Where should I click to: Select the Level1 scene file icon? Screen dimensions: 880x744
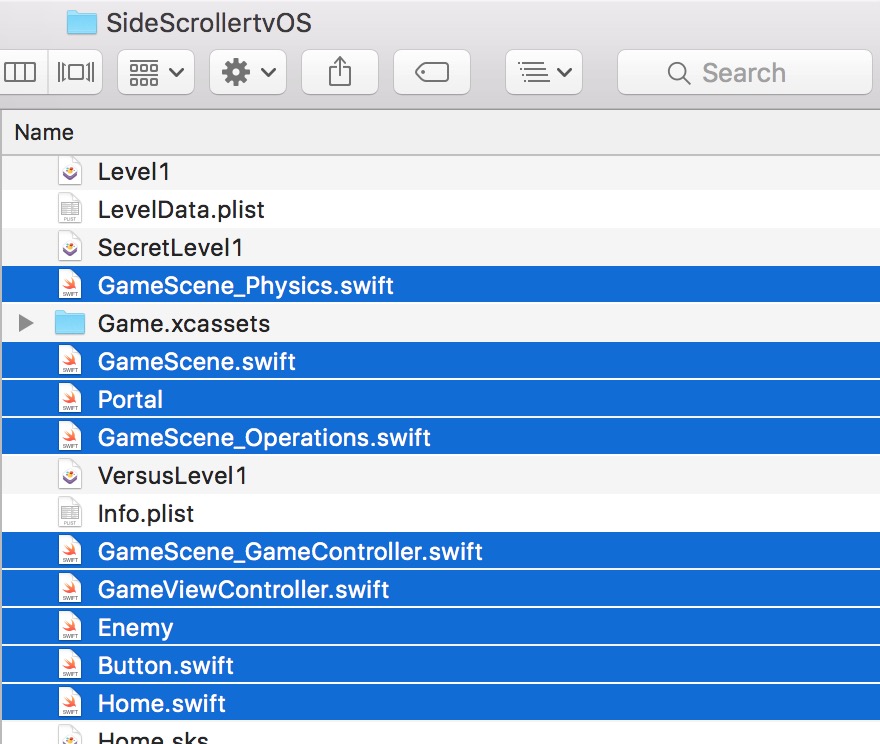(69, 171)
